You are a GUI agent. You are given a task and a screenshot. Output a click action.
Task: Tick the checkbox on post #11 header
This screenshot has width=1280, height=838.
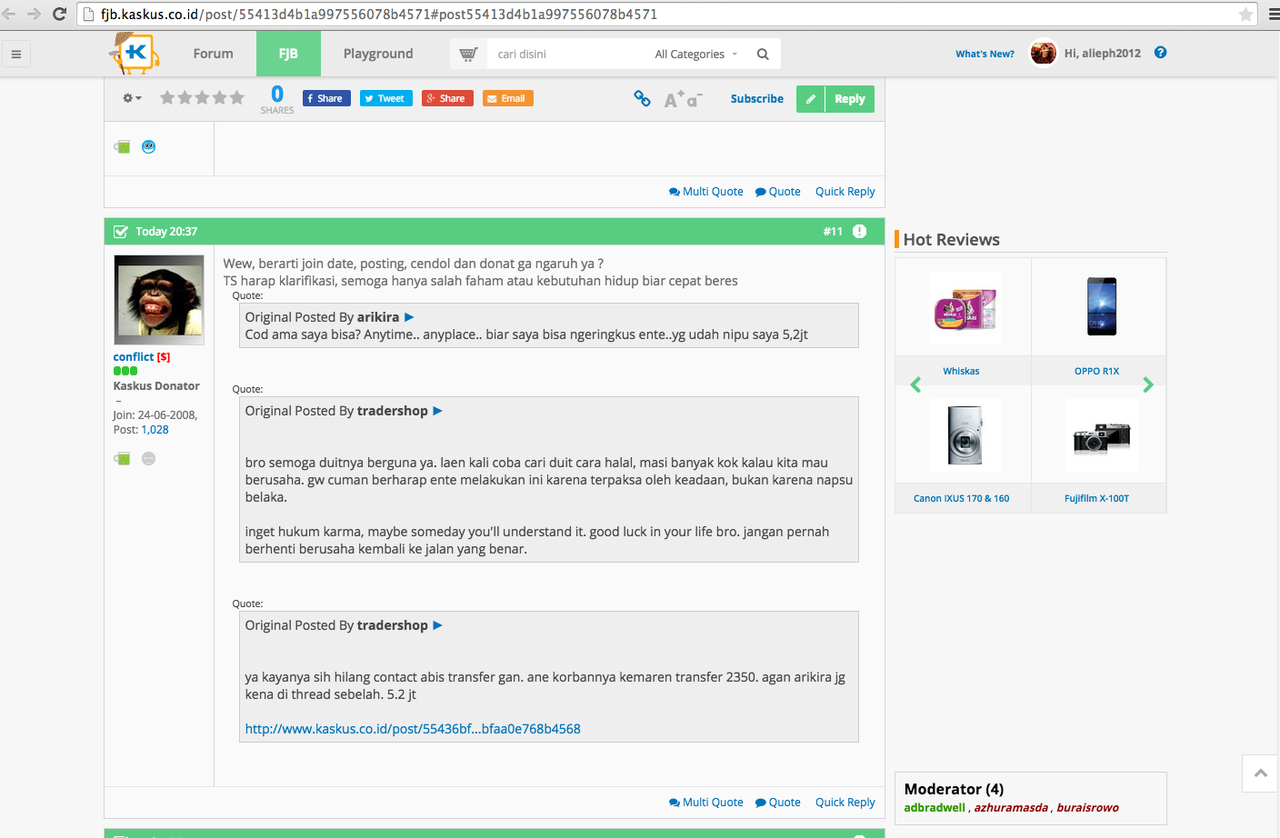coord(121,232)
